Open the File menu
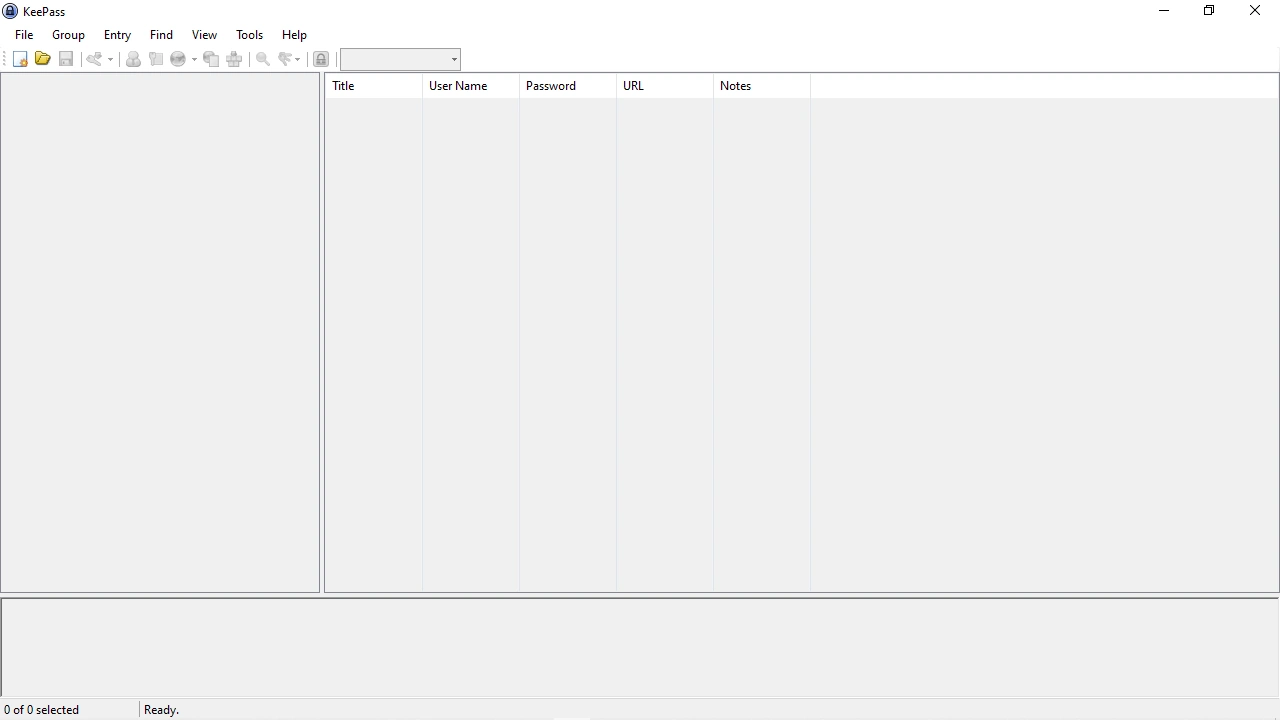Viewport: 1280px width, 720px height. 24,35
